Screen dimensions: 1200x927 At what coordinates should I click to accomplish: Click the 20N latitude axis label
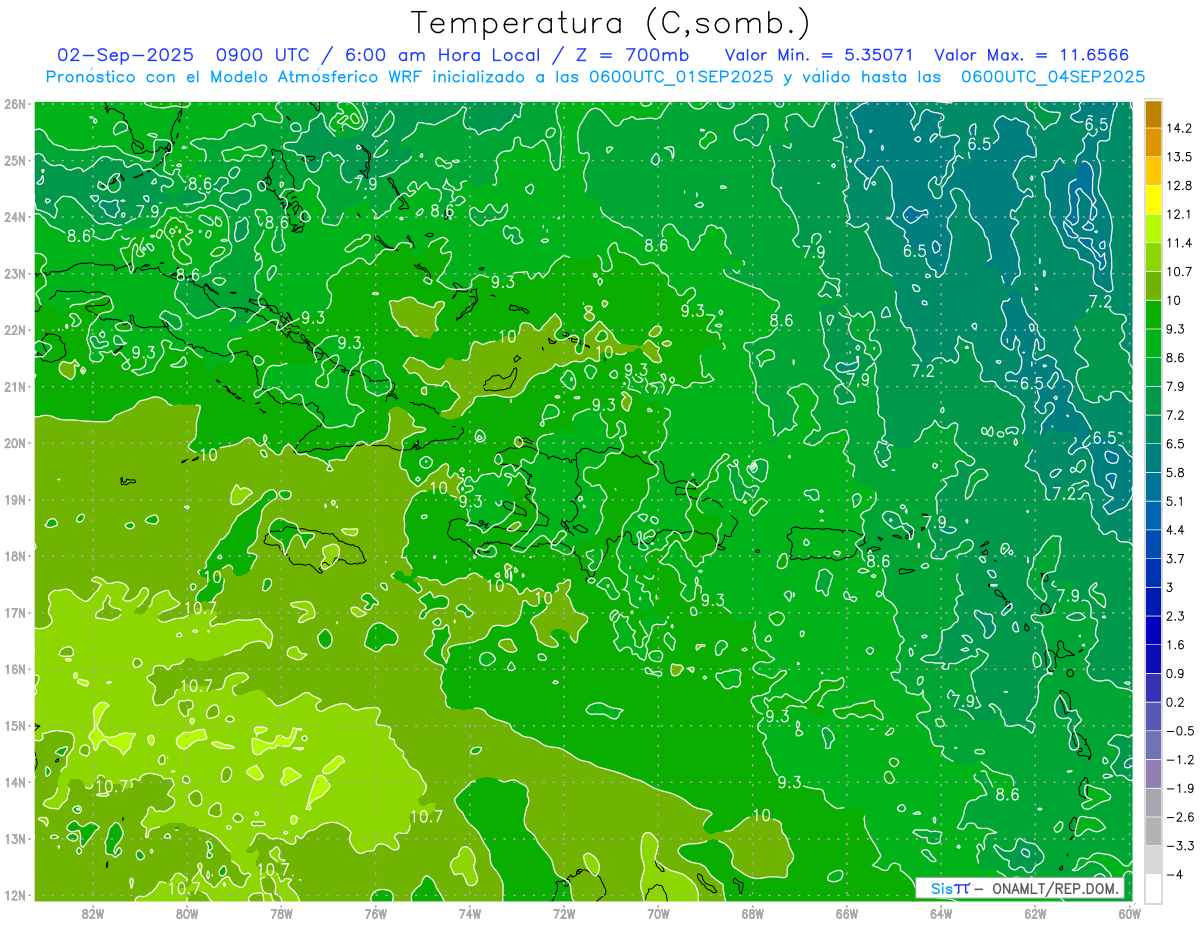14,443
